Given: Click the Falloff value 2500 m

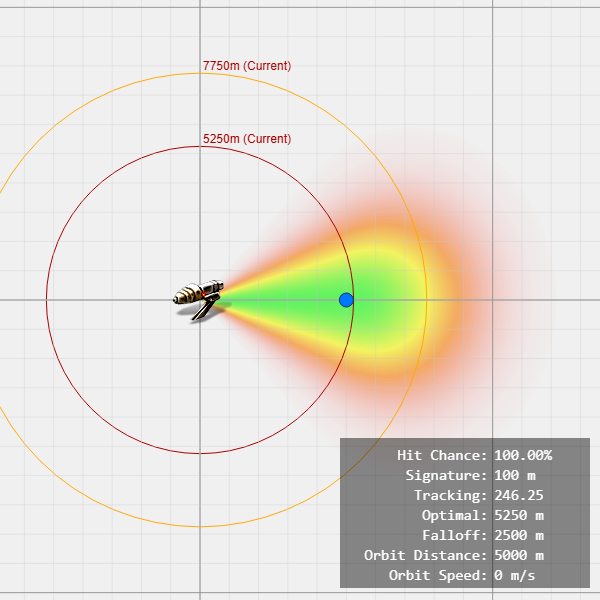Looking at the screenshot, I should pos(519,535).
